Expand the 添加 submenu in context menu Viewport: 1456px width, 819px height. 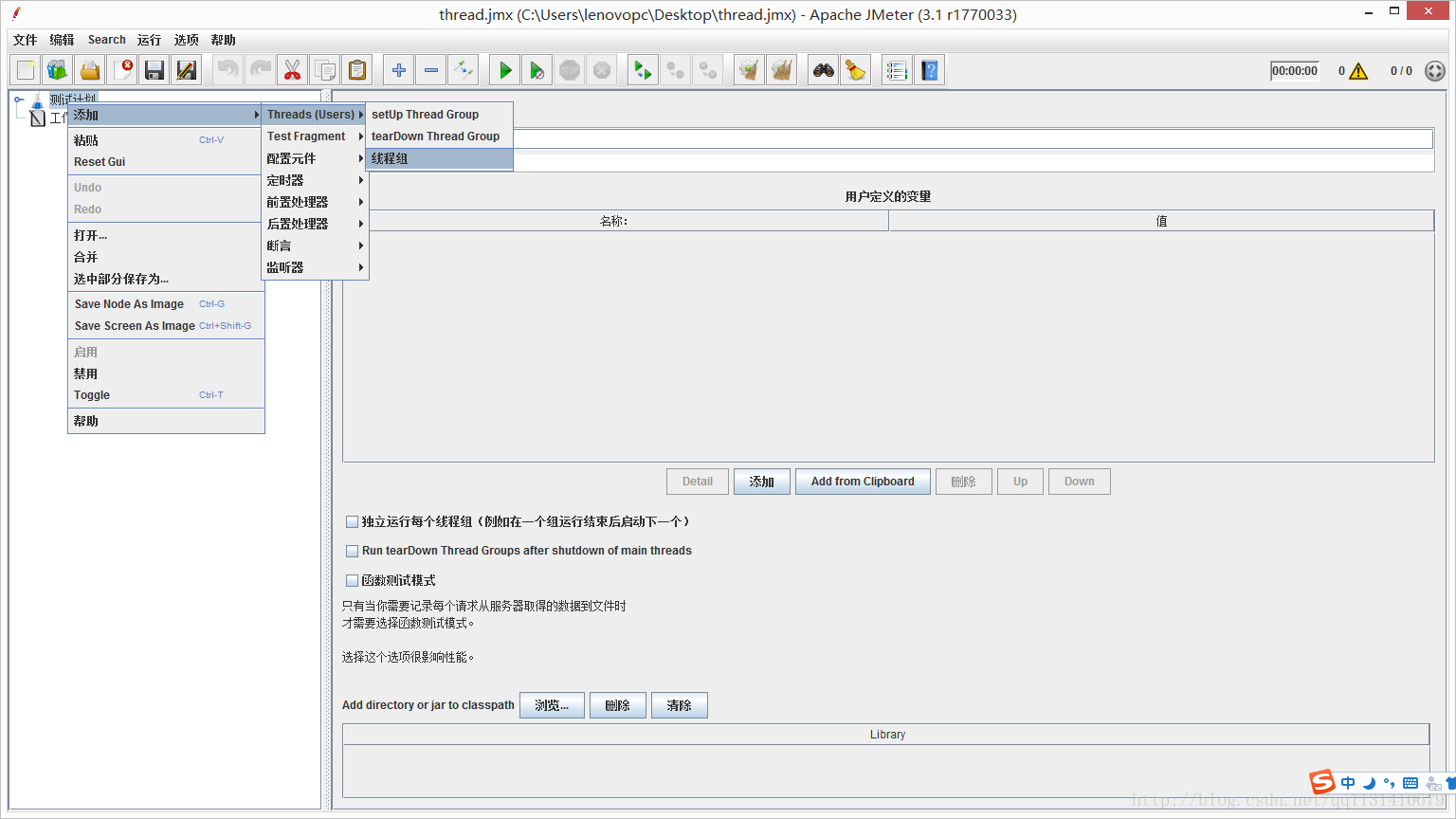166,115
